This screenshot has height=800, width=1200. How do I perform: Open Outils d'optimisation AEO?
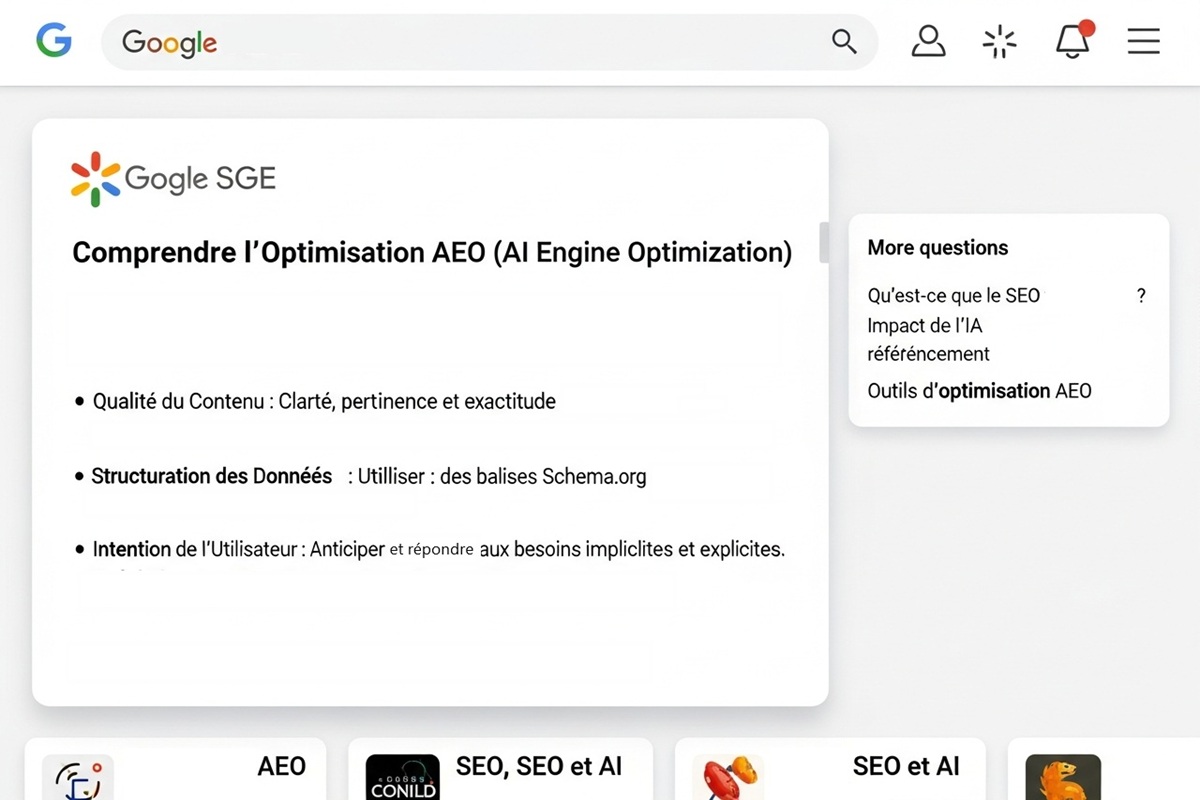(x=979, y=391)
